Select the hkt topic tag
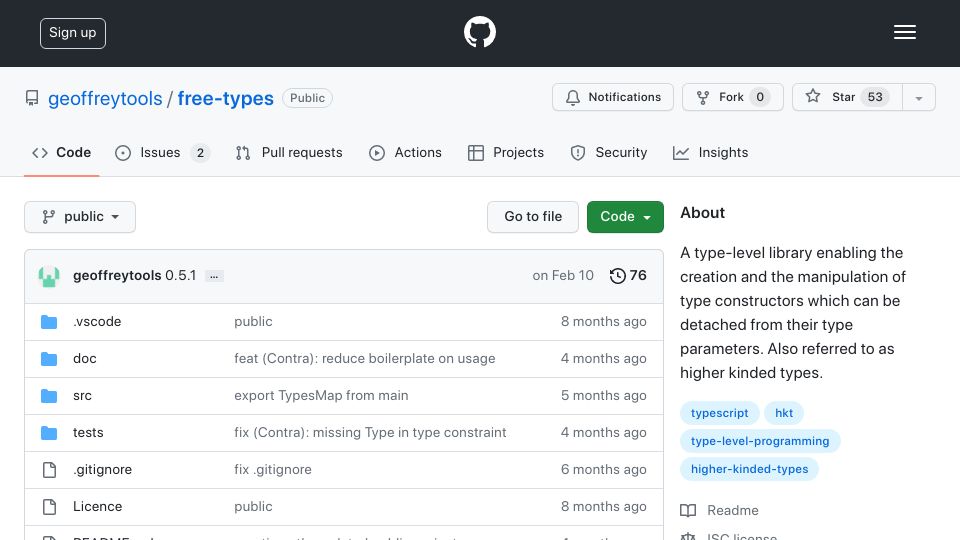960x540 pixels. pos(784,413)
